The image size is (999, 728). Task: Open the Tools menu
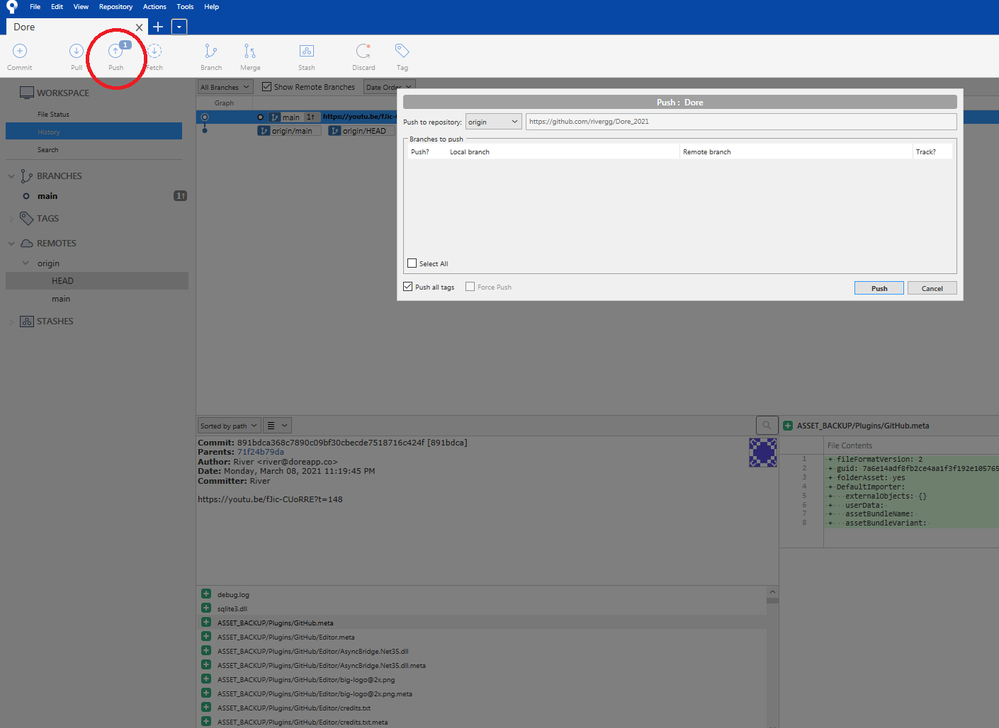[185, 7]
